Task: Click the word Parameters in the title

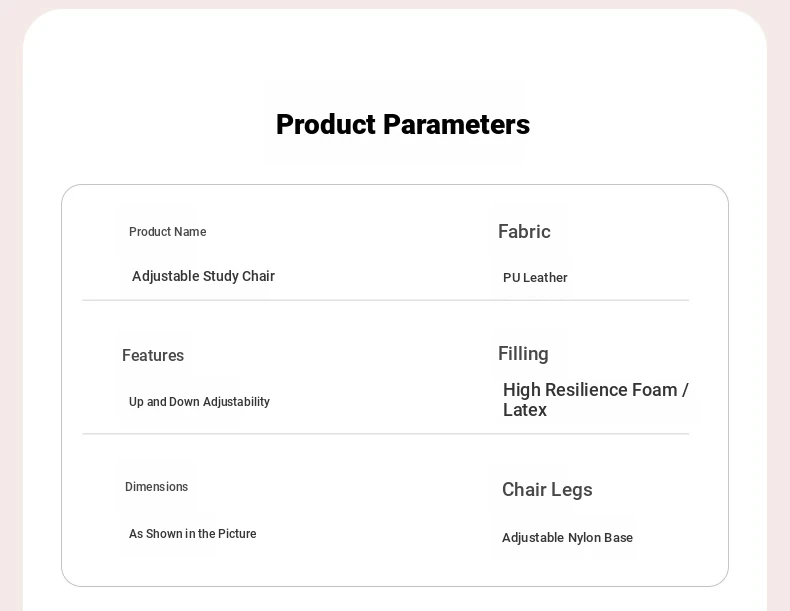Action: (x=456, y=124)
